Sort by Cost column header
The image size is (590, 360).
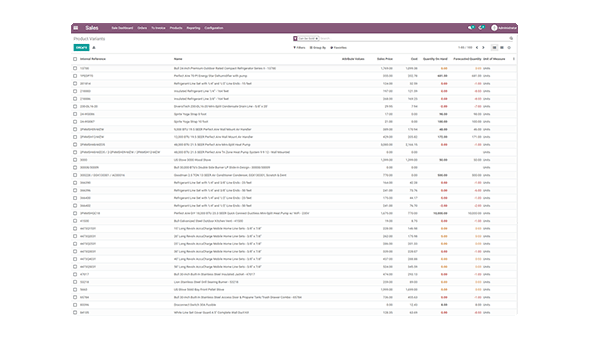click(x=414, y=59)
